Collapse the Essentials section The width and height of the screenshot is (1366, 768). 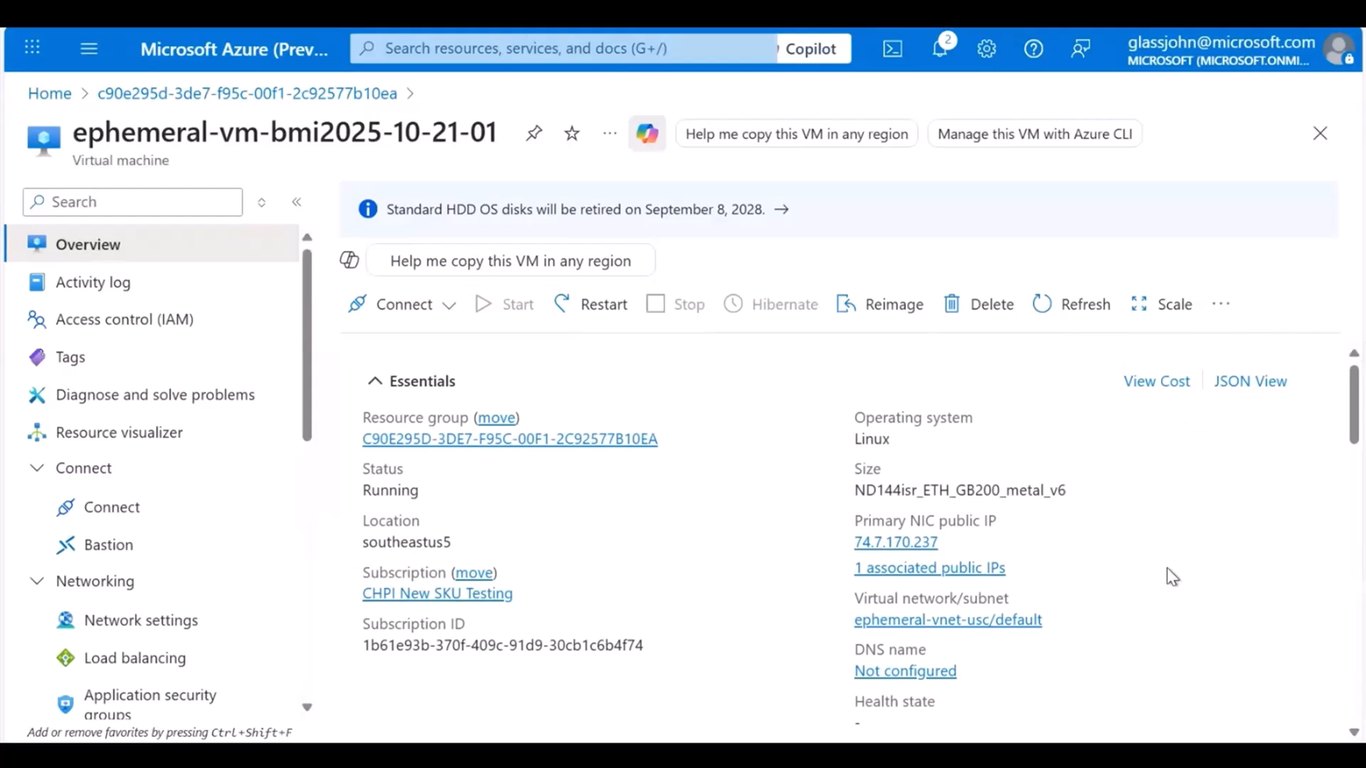coord(375,381)
